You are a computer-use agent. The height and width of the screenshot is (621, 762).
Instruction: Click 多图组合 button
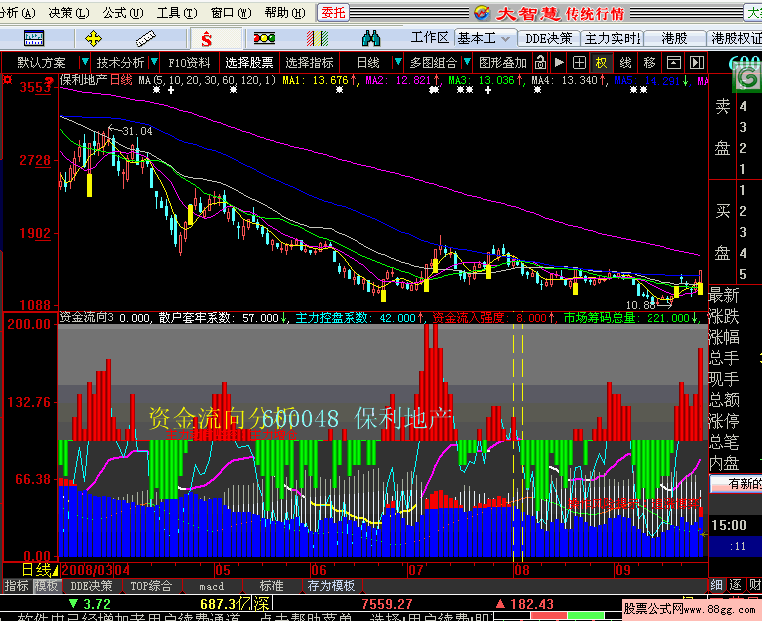tap(433, 63)
